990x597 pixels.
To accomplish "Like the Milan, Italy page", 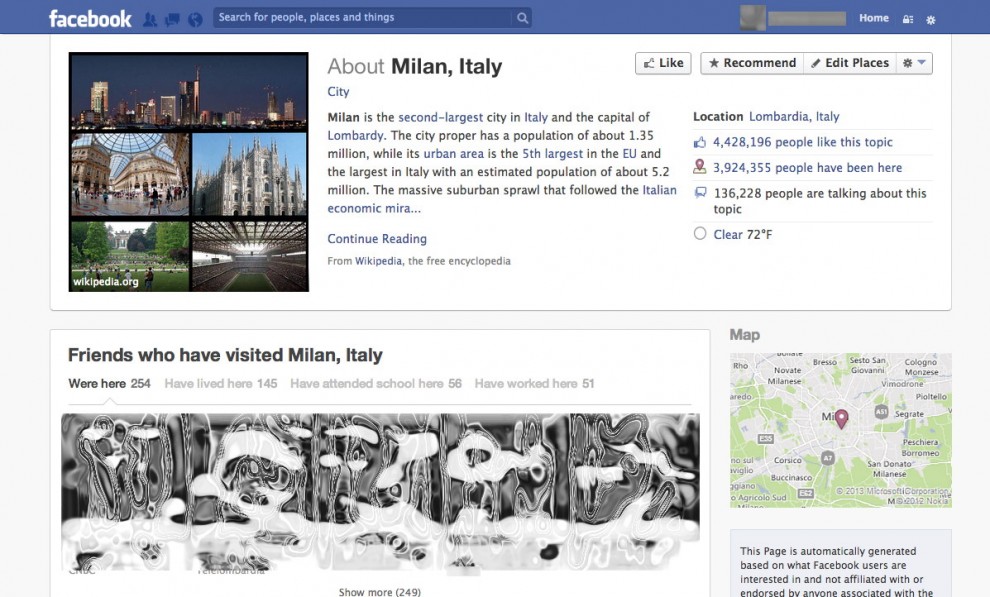I will pyautogui.click(x=663, y=63).
